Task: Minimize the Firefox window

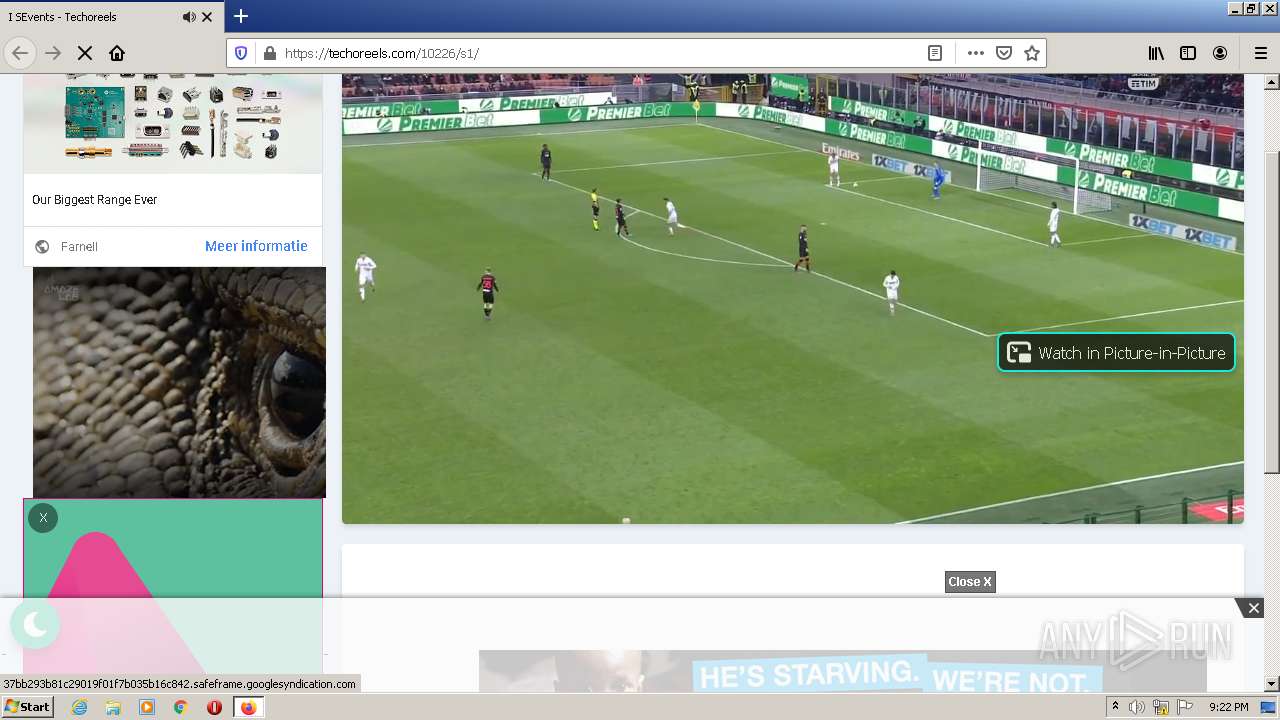Action: click(1234, 9)
